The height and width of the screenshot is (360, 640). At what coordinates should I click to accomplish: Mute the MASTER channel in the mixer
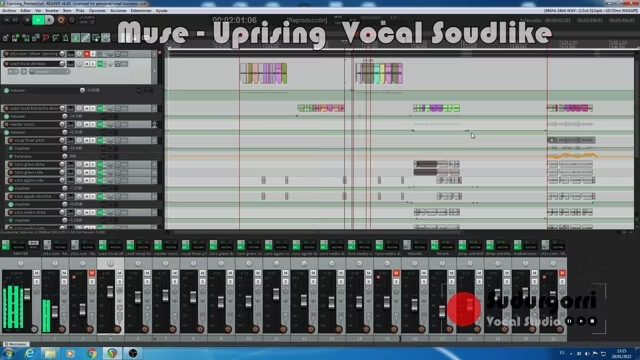tap(36, 273)
